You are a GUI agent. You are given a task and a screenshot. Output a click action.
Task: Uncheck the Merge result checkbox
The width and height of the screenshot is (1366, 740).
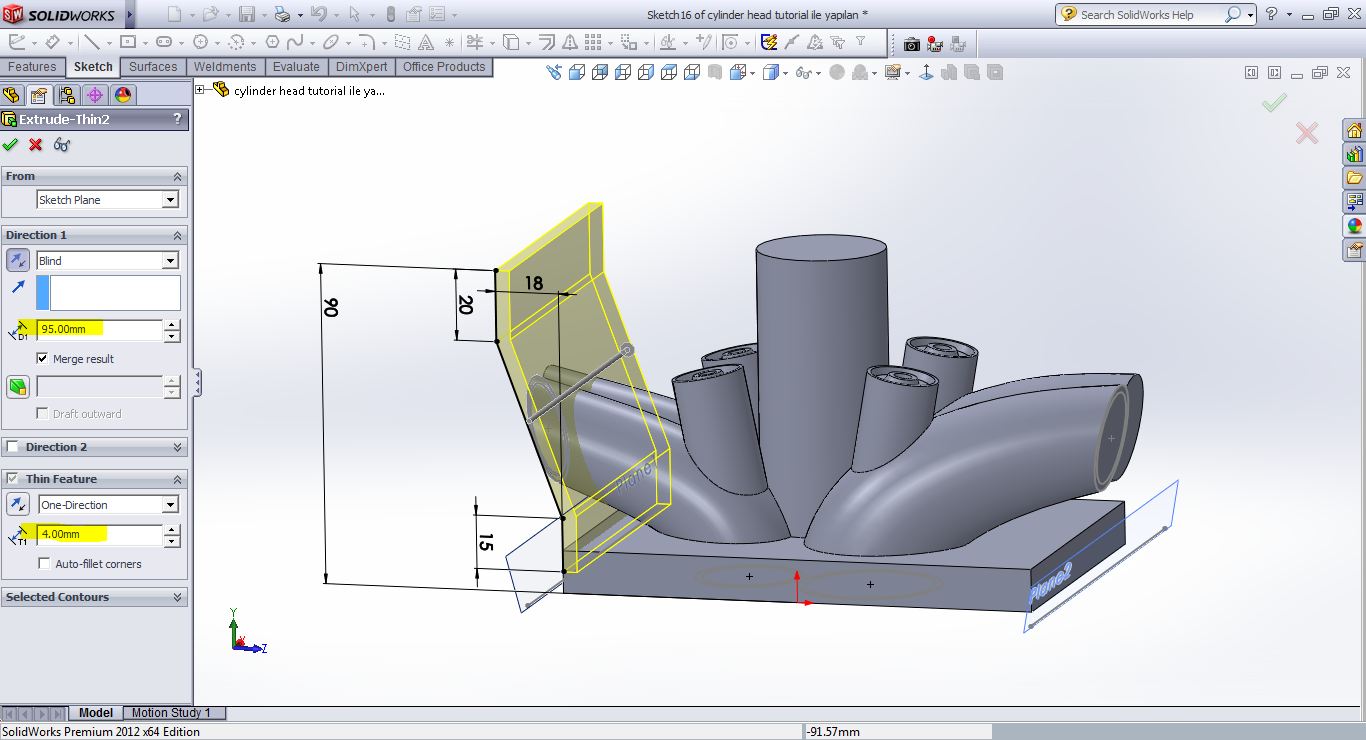coord(43,358)
